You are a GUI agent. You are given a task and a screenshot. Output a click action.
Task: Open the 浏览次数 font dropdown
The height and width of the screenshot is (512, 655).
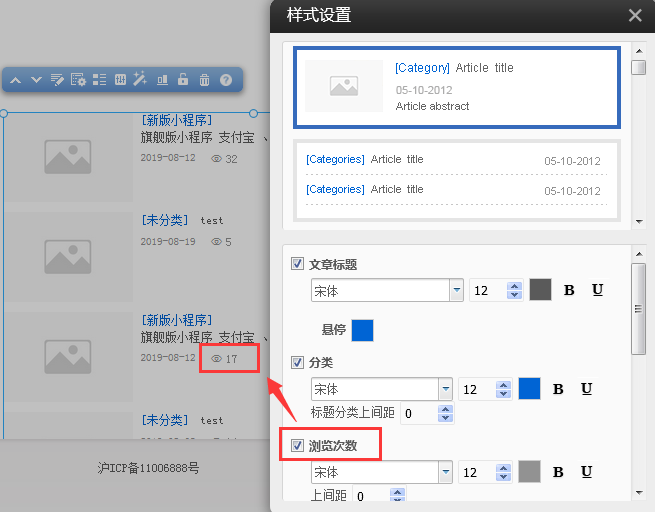point(445,472)
